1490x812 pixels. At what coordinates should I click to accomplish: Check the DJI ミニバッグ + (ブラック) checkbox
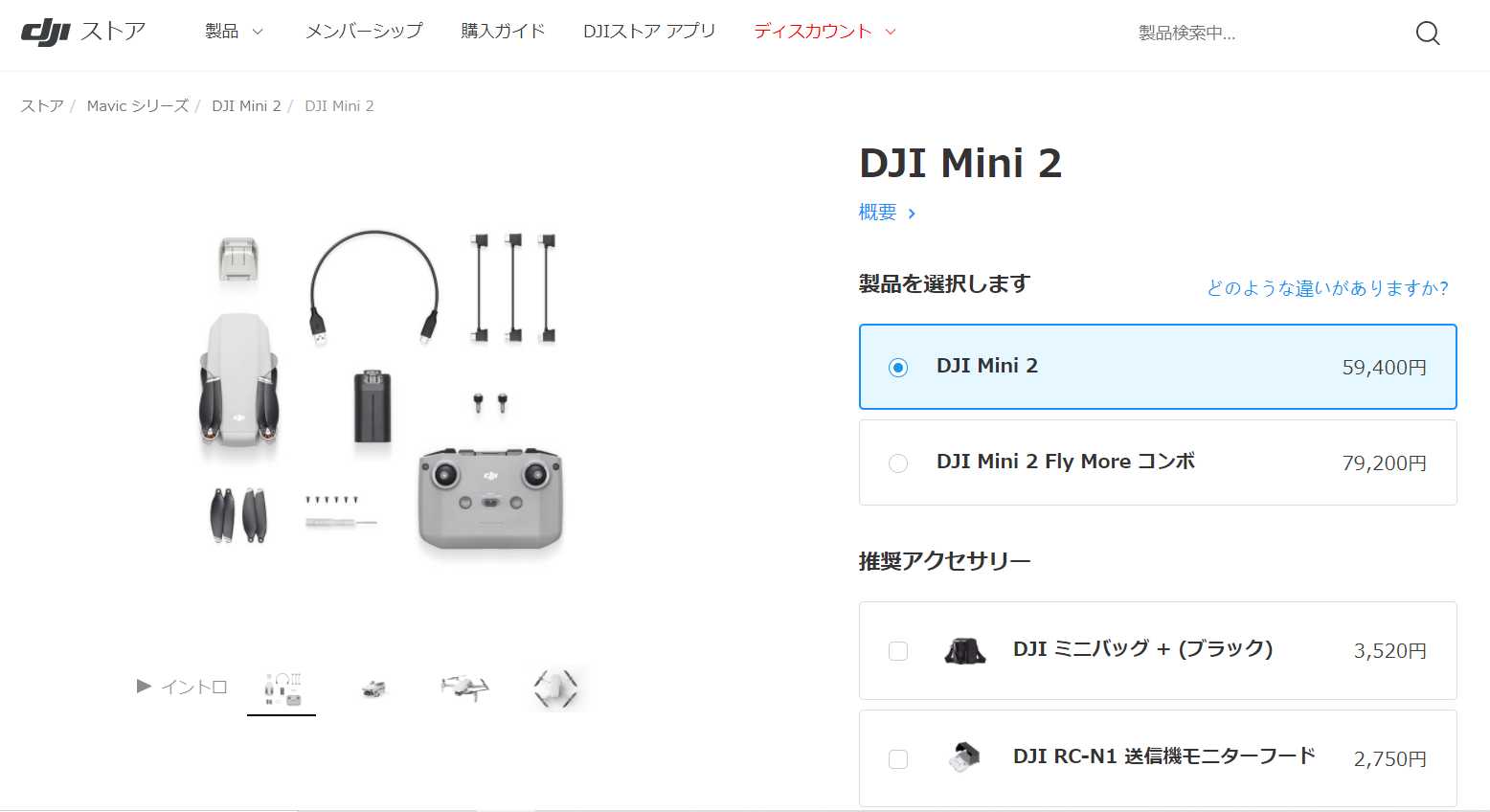(898, 651)
